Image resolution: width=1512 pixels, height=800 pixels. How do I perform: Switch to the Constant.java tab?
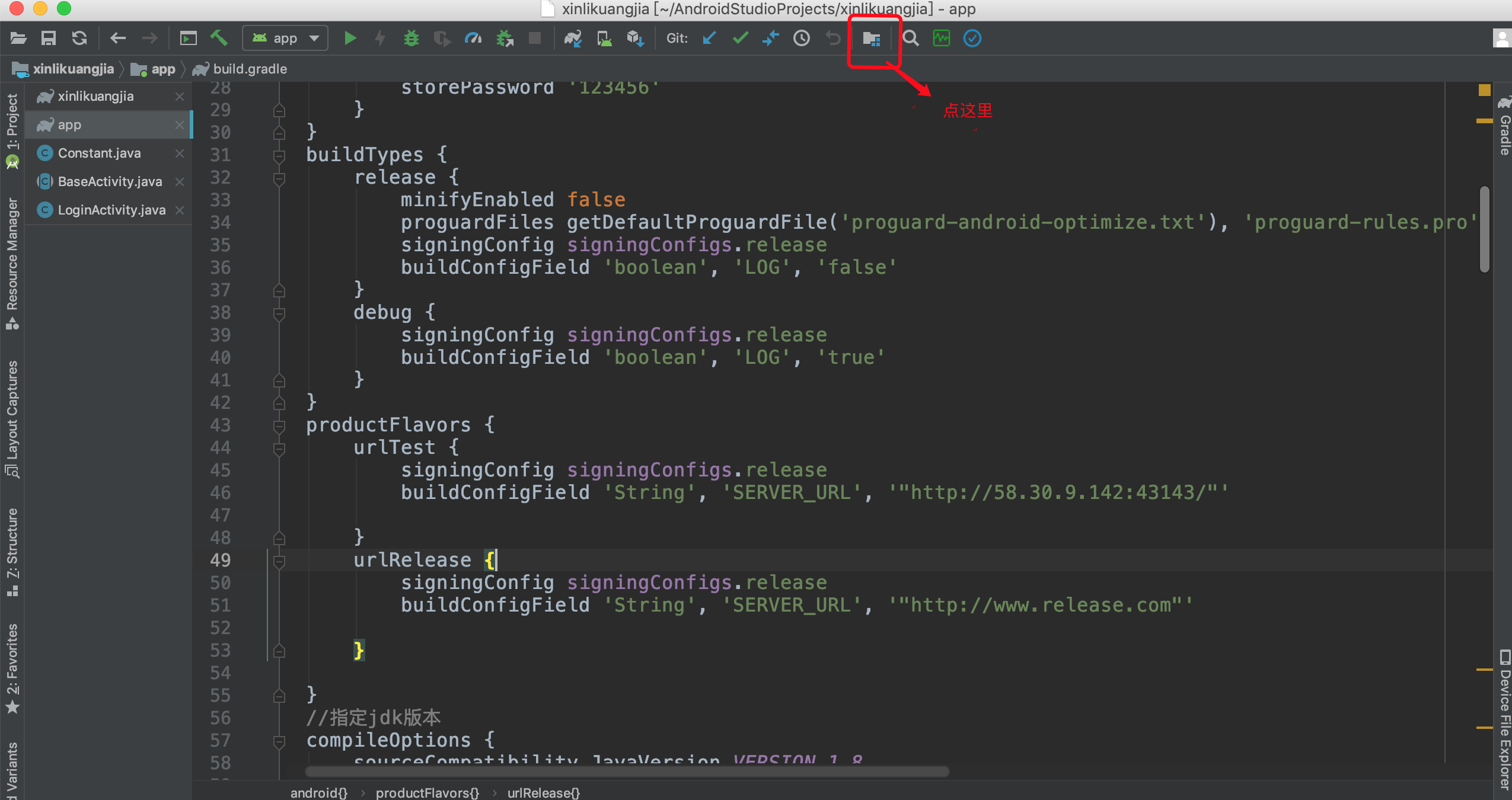pyautogui.click(x=99, y=153)
